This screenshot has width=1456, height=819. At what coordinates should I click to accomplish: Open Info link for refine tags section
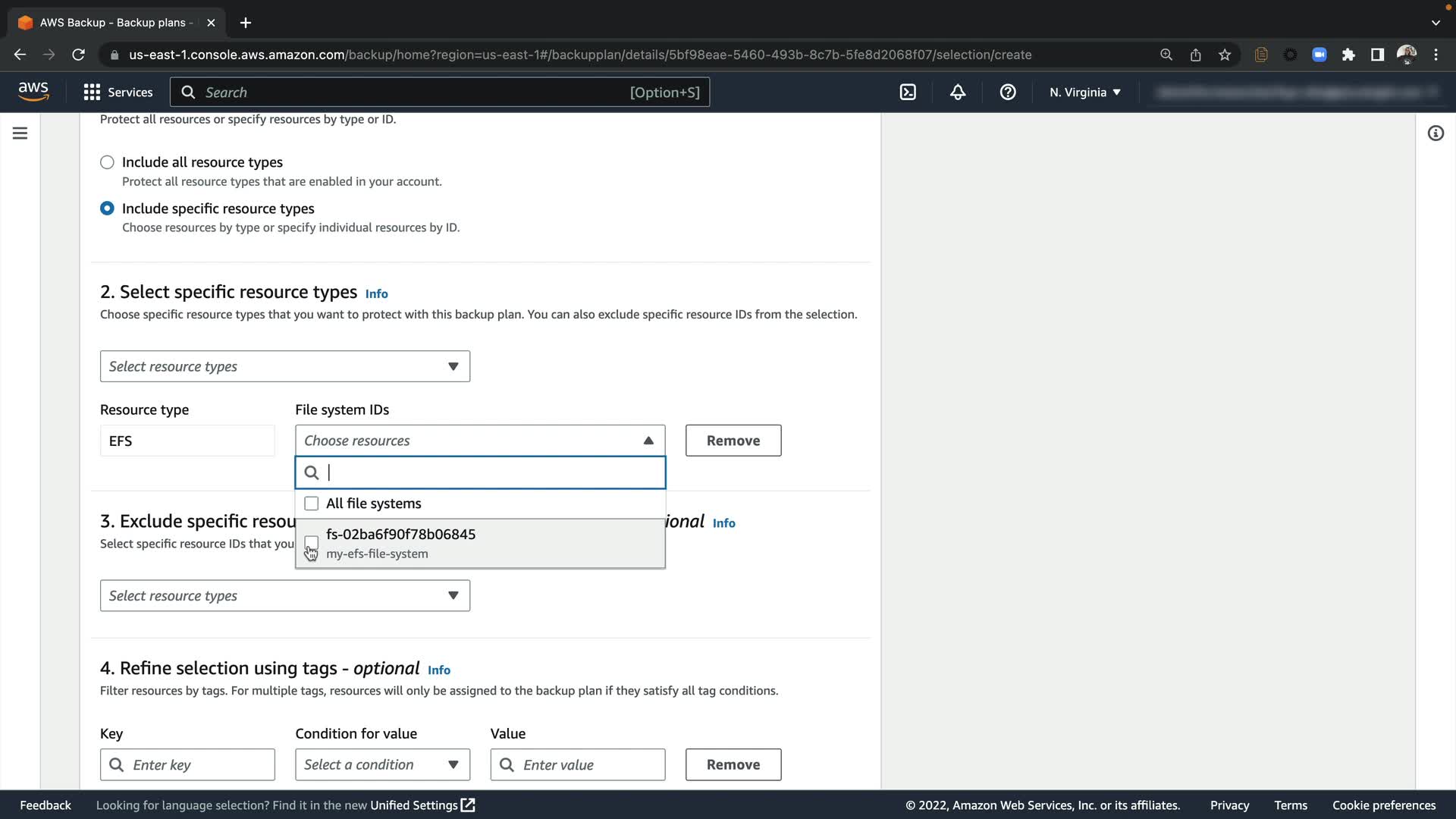pos(438,670)
